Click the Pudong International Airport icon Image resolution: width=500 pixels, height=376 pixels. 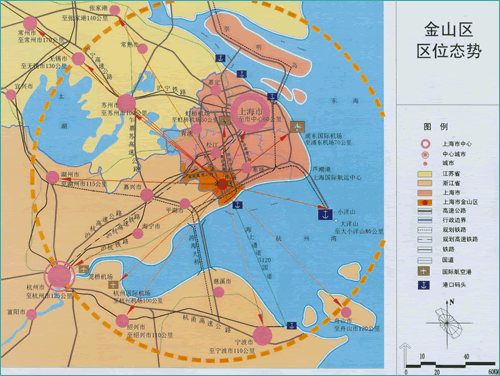pyautogui.click(x=297, y=127)
